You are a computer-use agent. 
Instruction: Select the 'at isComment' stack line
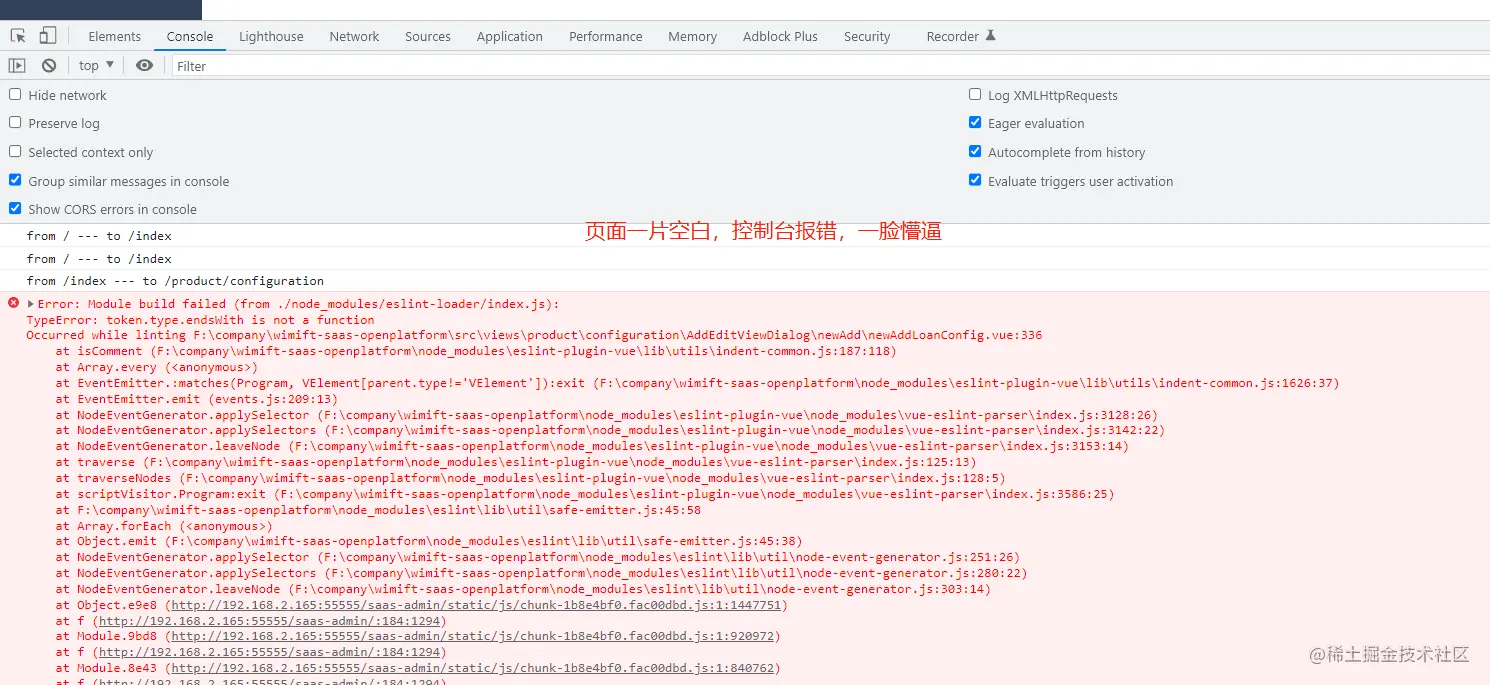pos(476,351)
